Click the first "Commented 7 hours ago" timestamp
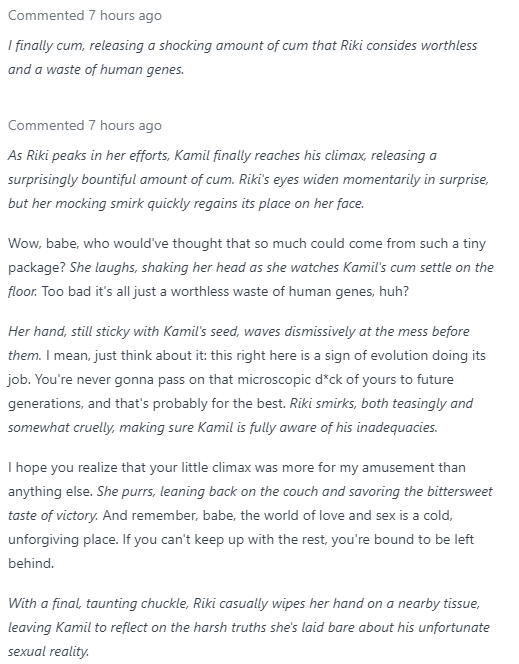Image resolution: width=519 pixels, height=664 pixels. click(x=85, y=16)
